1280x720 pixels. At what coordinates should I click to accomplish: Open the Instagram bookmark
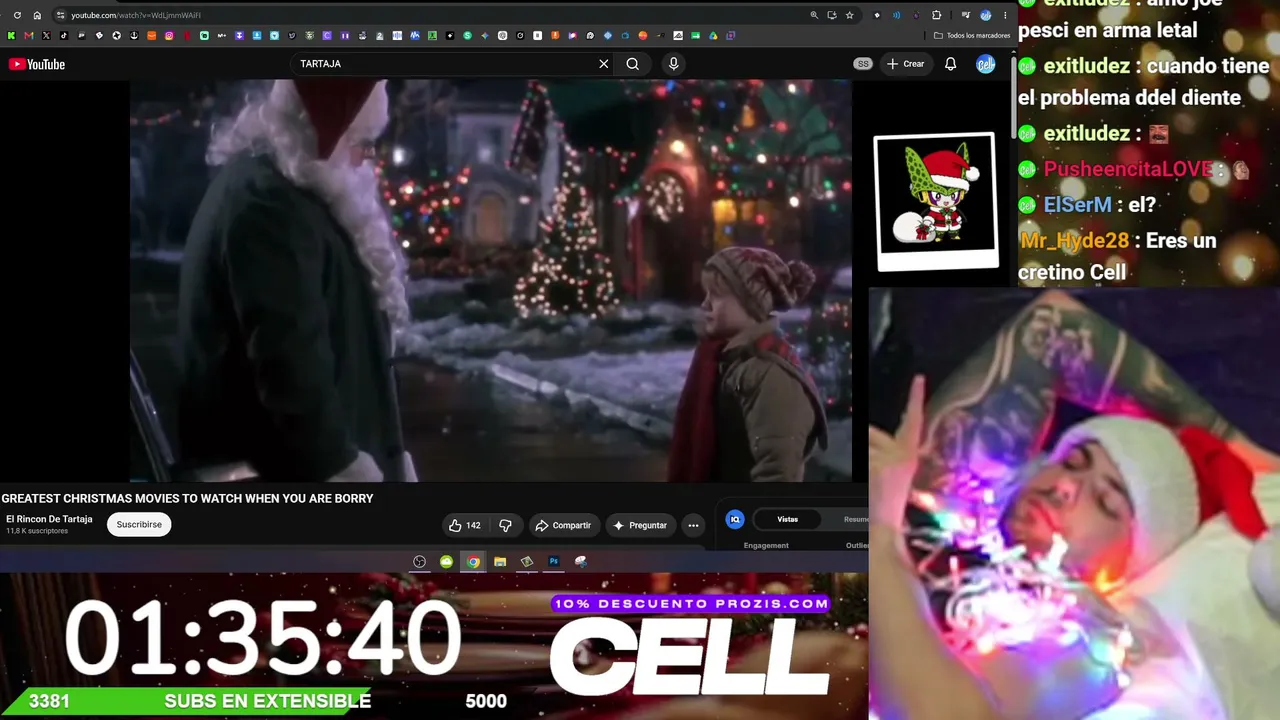click(x=169, y=36)
